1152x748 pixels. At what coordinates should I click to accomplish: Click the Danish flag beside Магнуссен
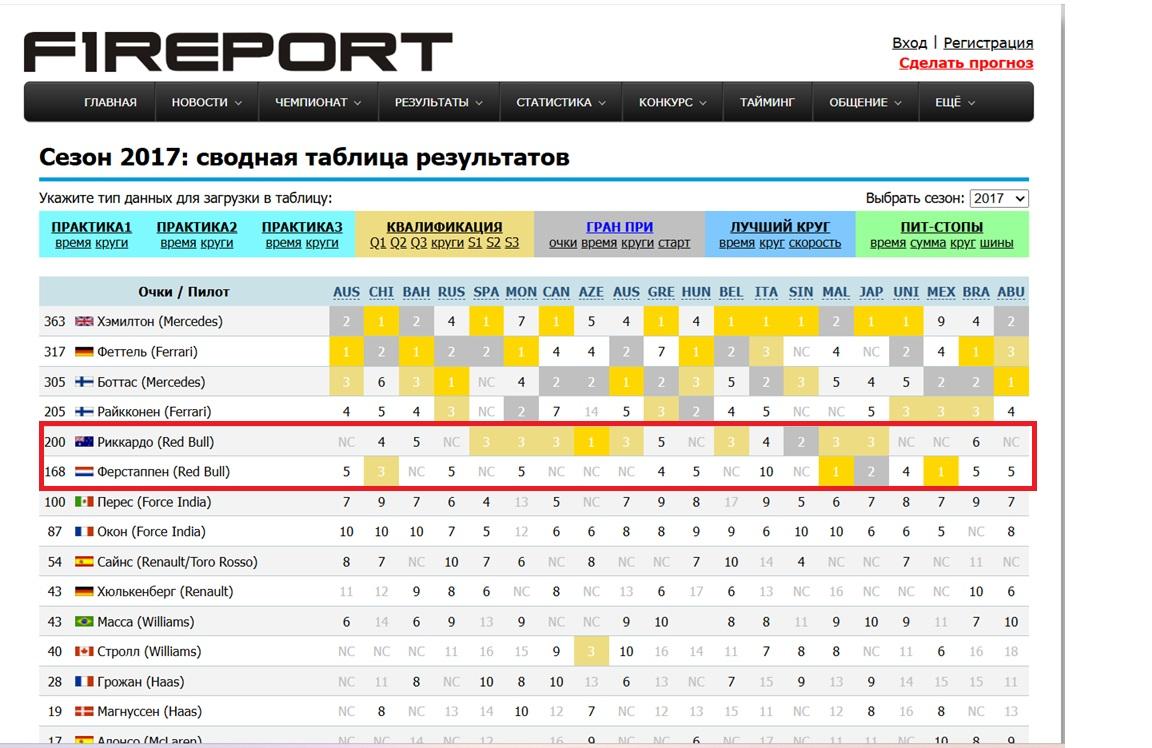click(84, 711)
